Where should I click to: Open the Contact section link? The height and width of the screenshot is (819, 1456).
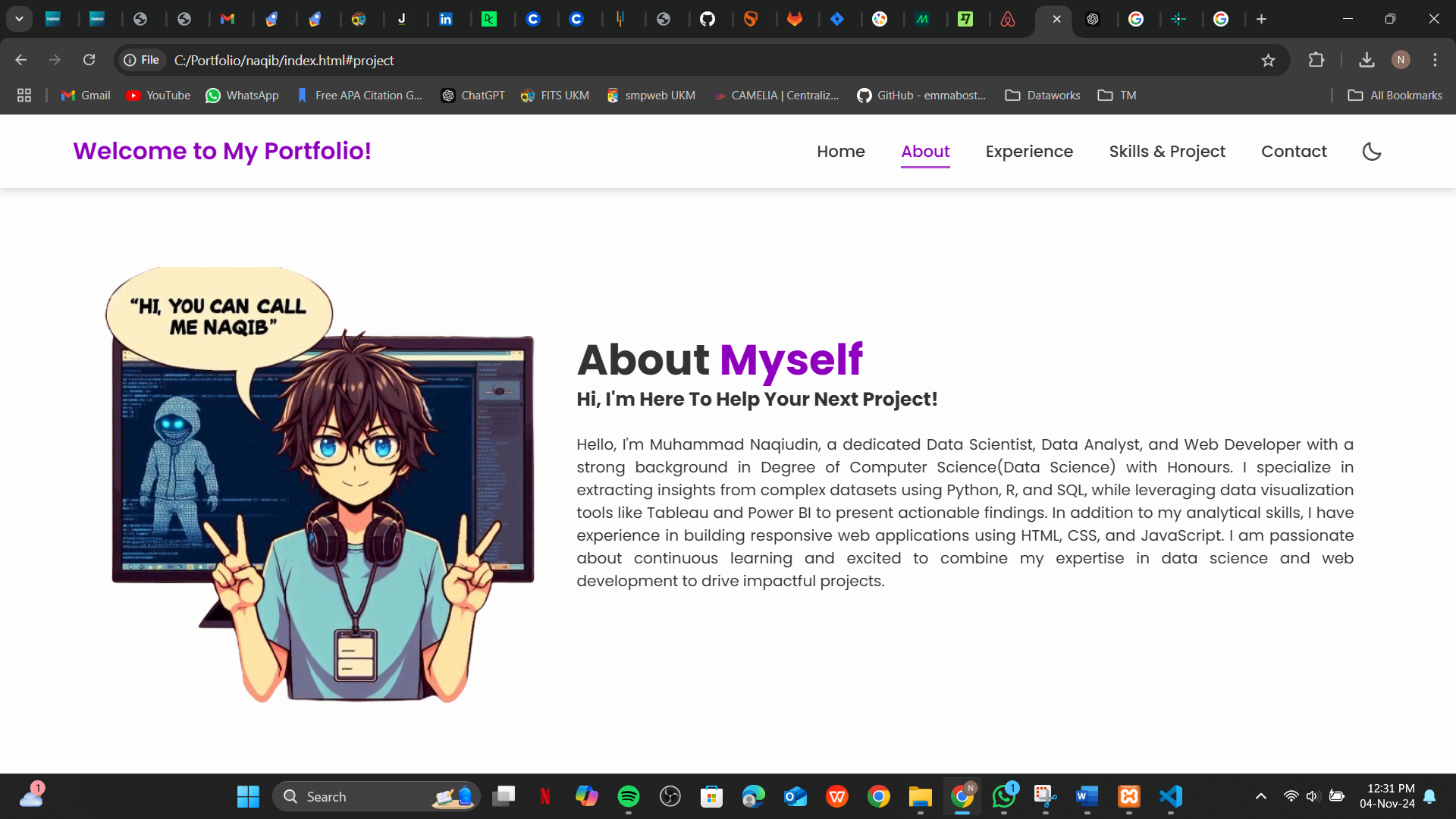pyautogui.click(x=1294, y=152)
